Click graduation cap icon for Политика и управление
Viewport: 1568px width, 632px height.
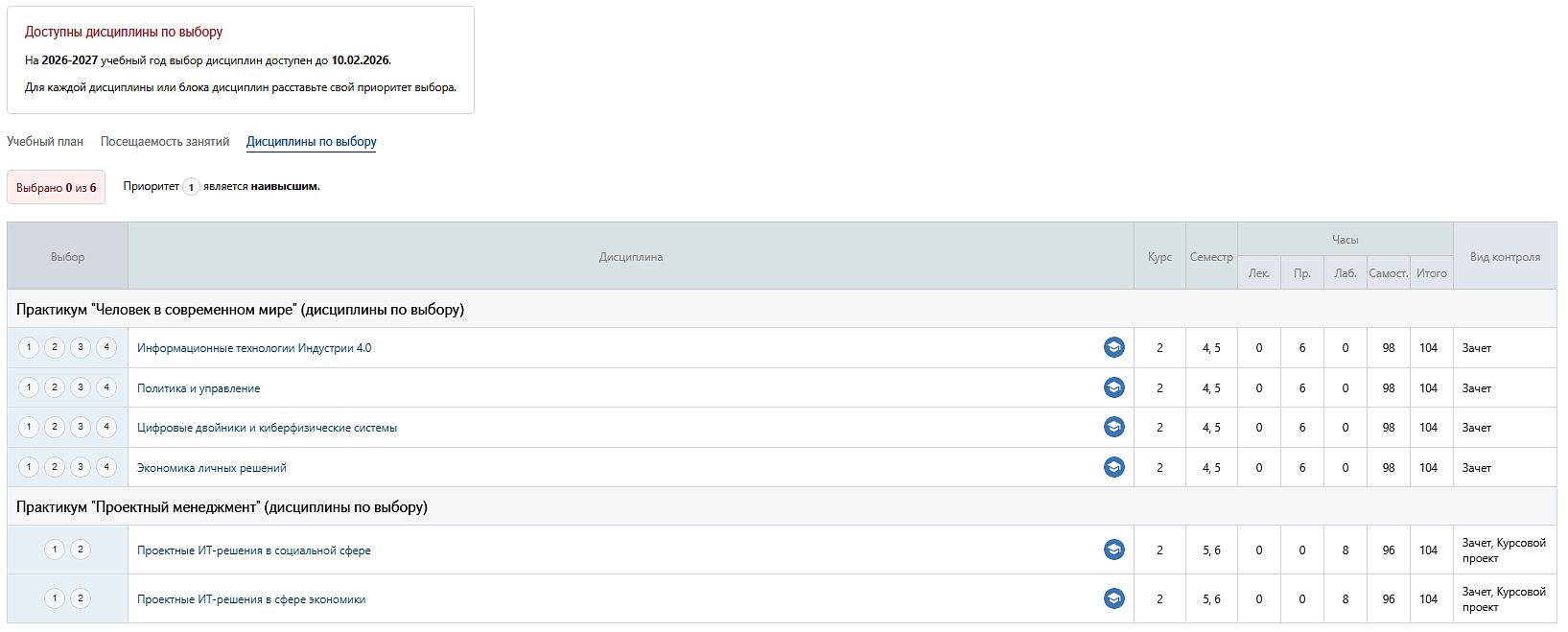coord(1113,387)
